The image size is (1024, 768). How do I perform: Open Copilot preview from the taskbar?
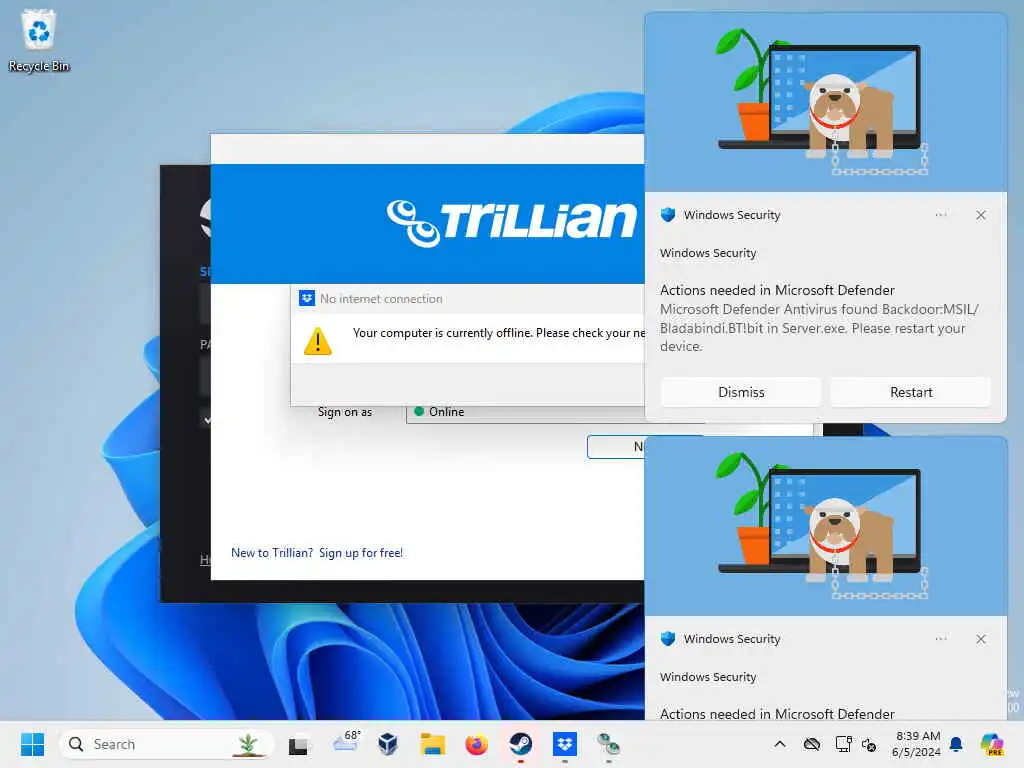click(x=991, y=744)
